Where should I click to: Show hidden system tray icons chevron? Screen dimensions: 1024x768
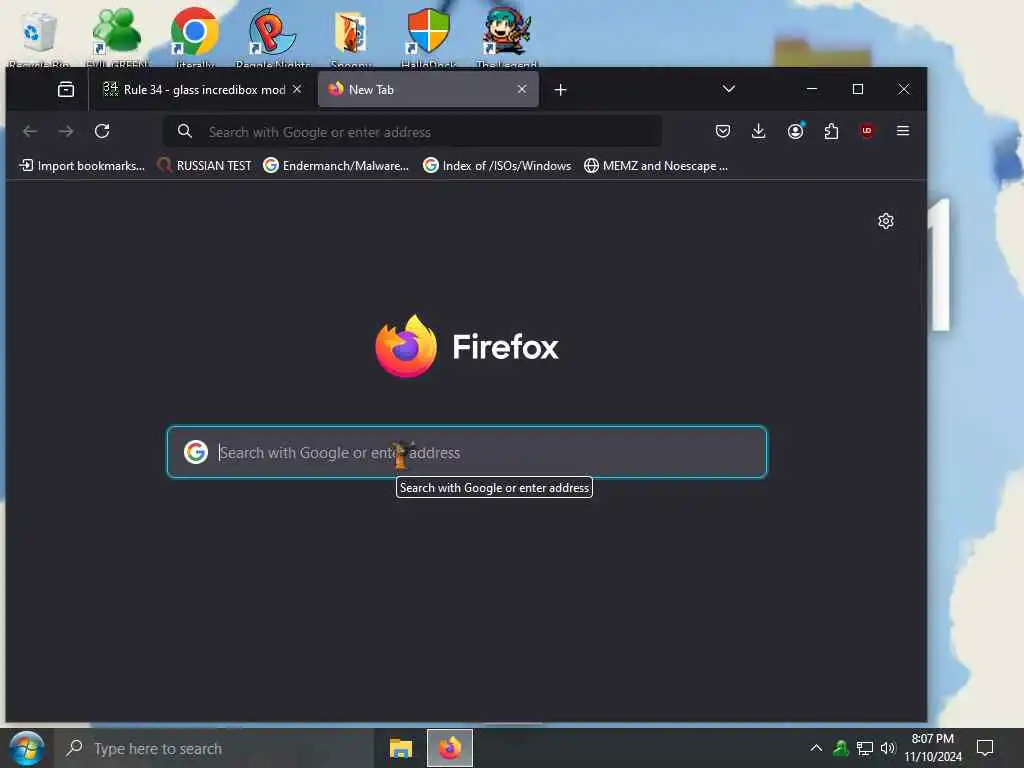pyautogui.click(x=816, y=748)
